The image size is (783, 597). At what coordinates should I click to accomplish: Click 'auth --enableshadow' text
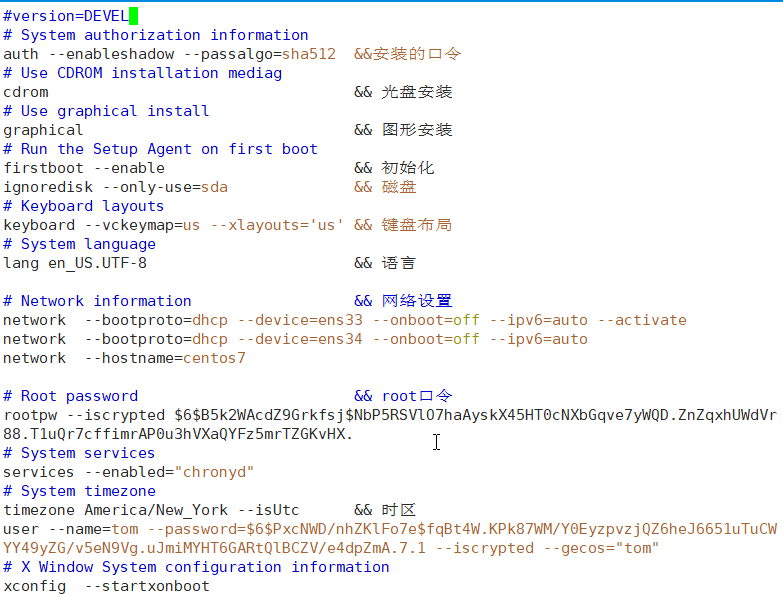tap(89, 54)
